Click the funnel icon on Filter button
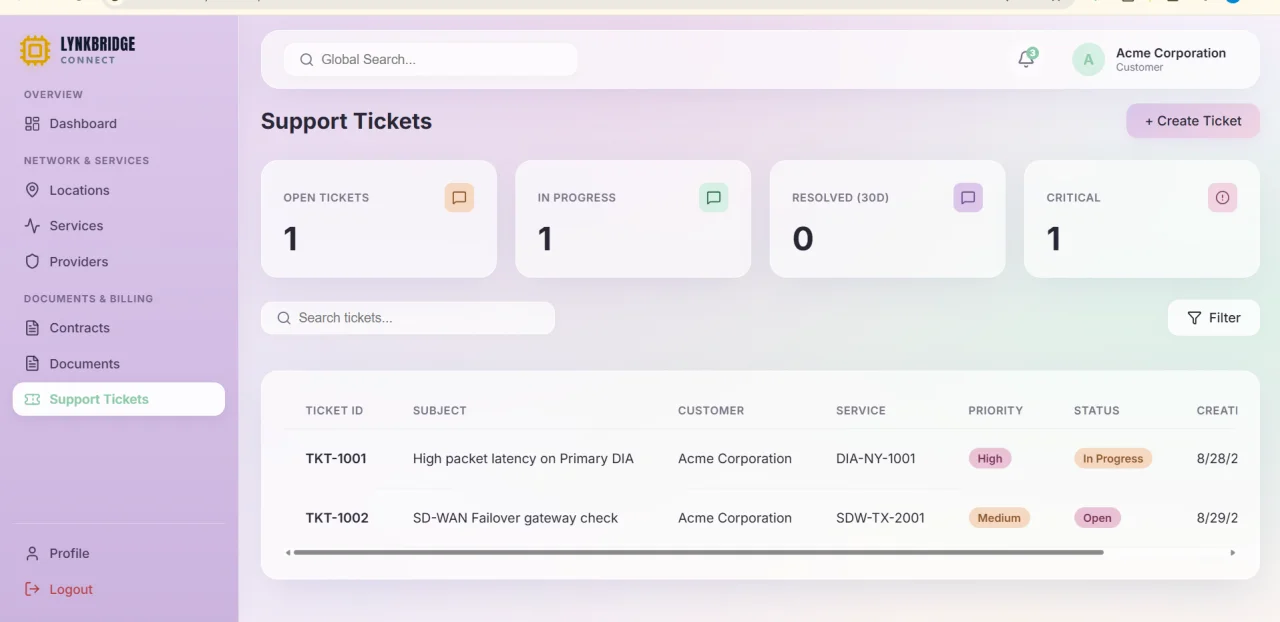The height and width of the screenshot is (622, 1280). [1194, 318]
